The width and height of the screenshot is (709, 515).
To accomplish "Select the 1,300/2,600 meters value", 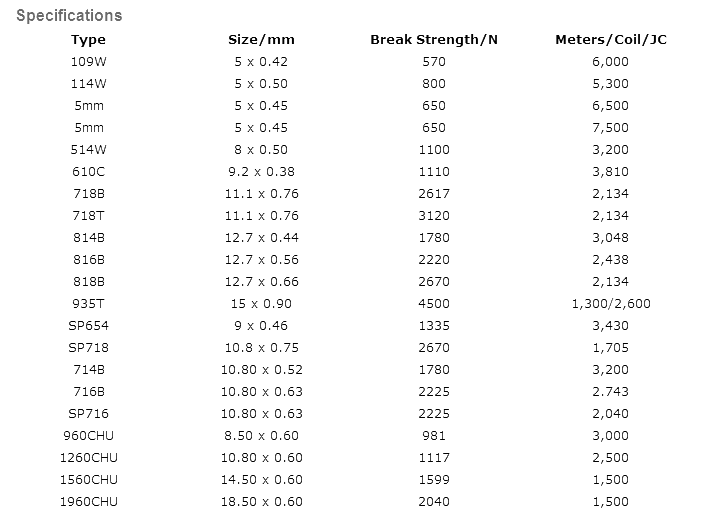I will pyautogui.click(x=611, y=304).
